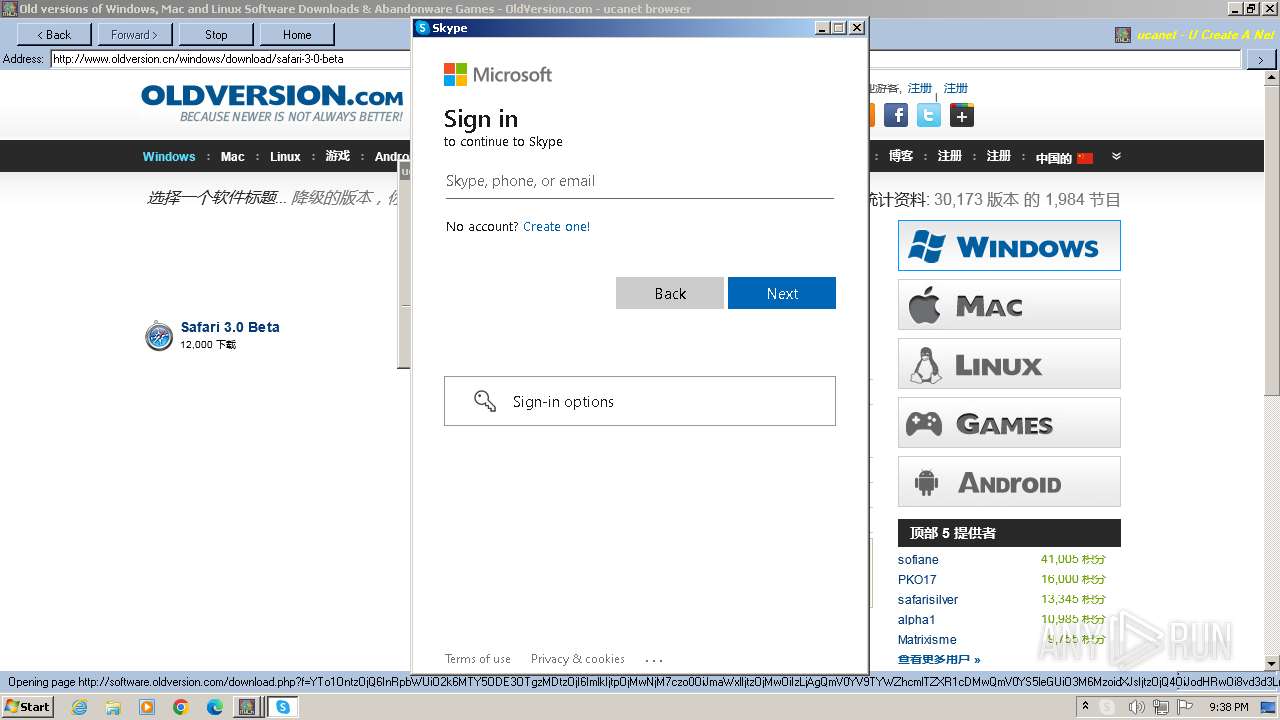The width and height of the screenshot is (1280, 720).
Task: Click the address bar go arrow button
Action: 1260,59
